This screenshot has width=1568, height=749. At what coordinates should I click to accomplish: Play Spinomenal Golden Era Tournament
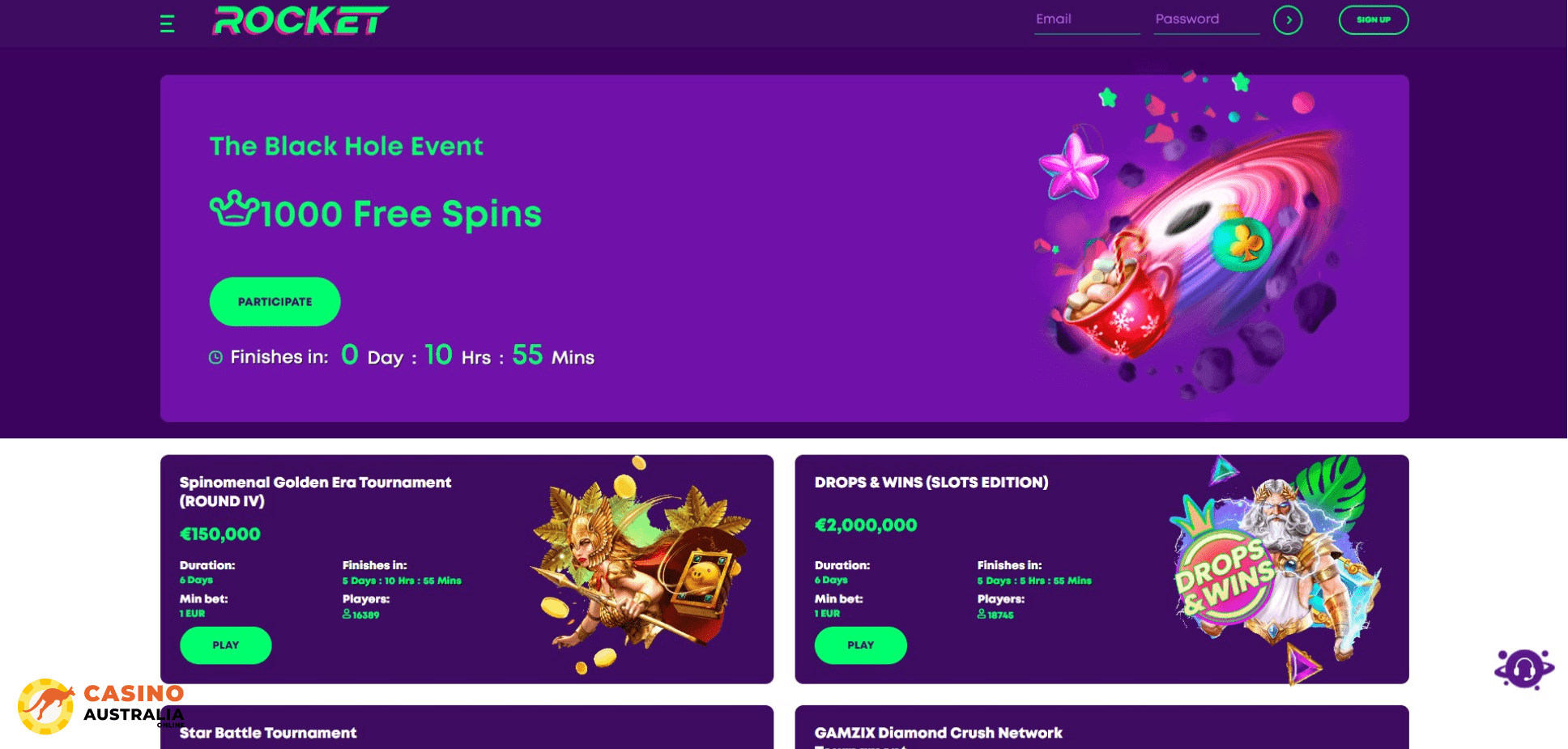tap(226, 645)
